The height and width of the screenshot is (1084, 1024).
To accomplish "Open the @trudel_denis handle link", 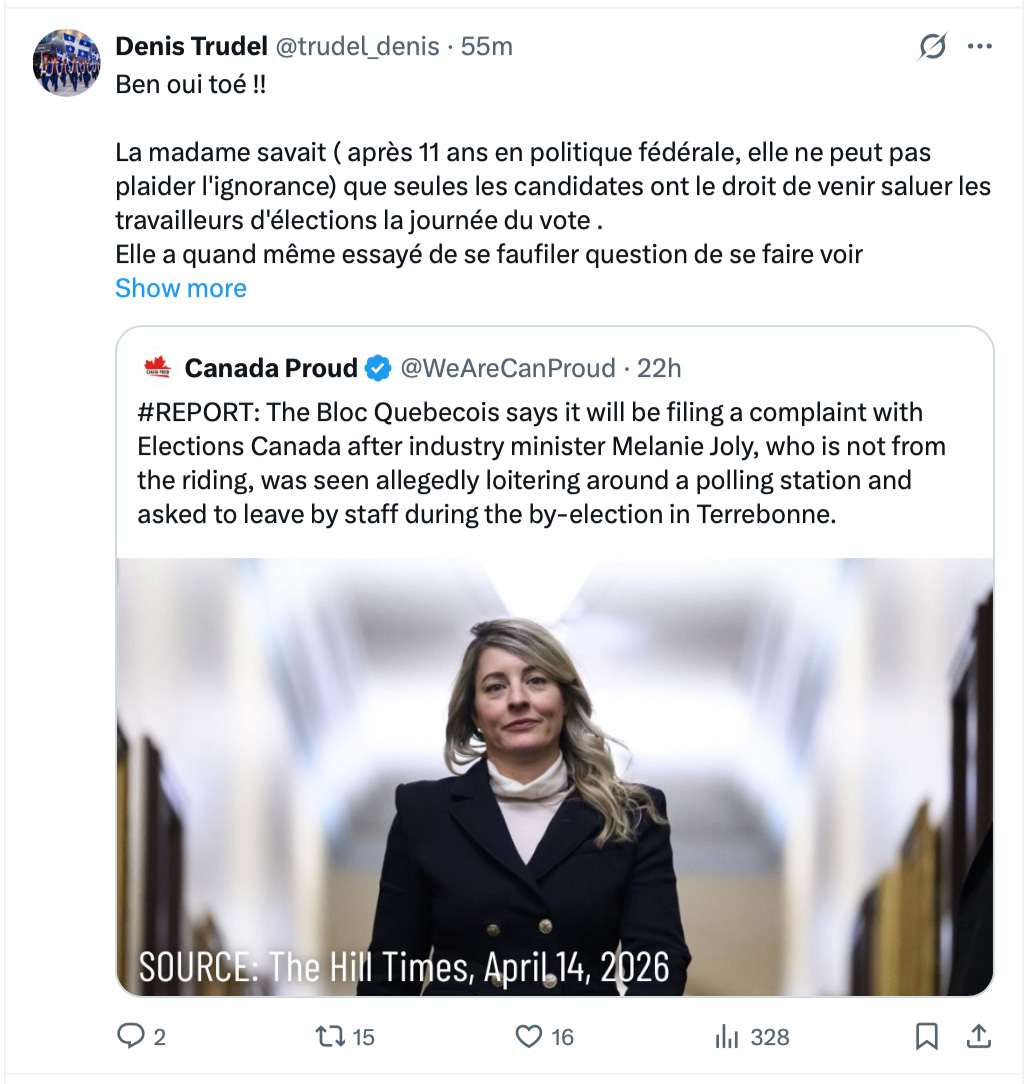I will [x=356, y=46].
